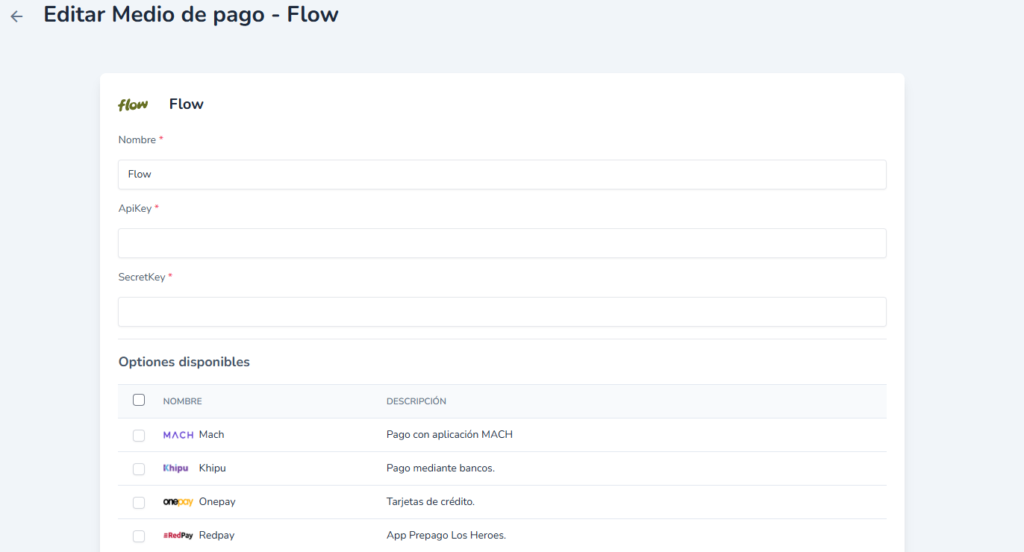Click the Khipu logo icon

coord(175,468)
